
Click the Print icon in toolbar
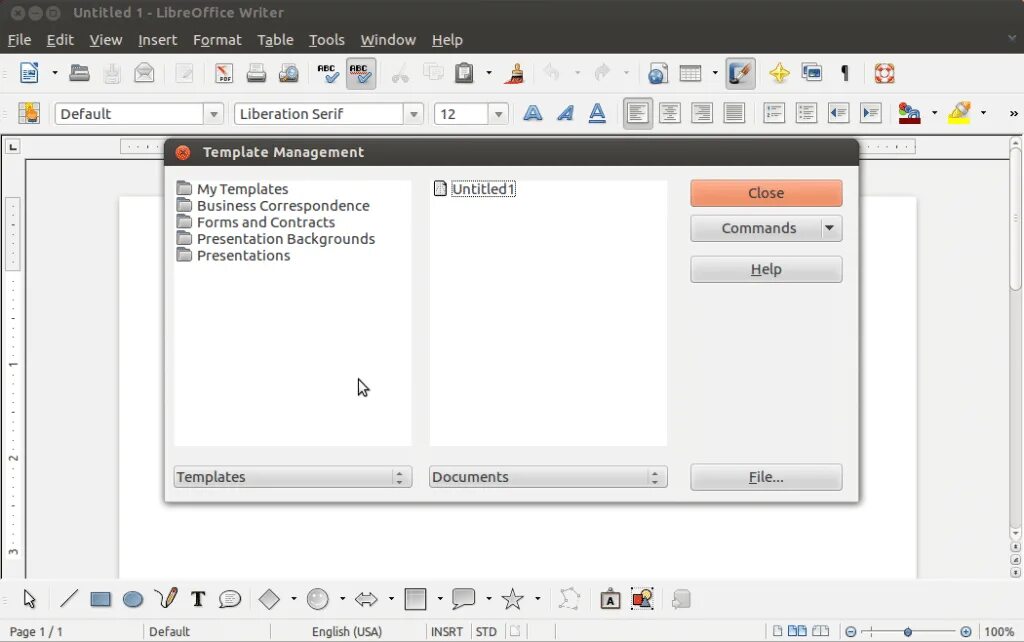256,73
